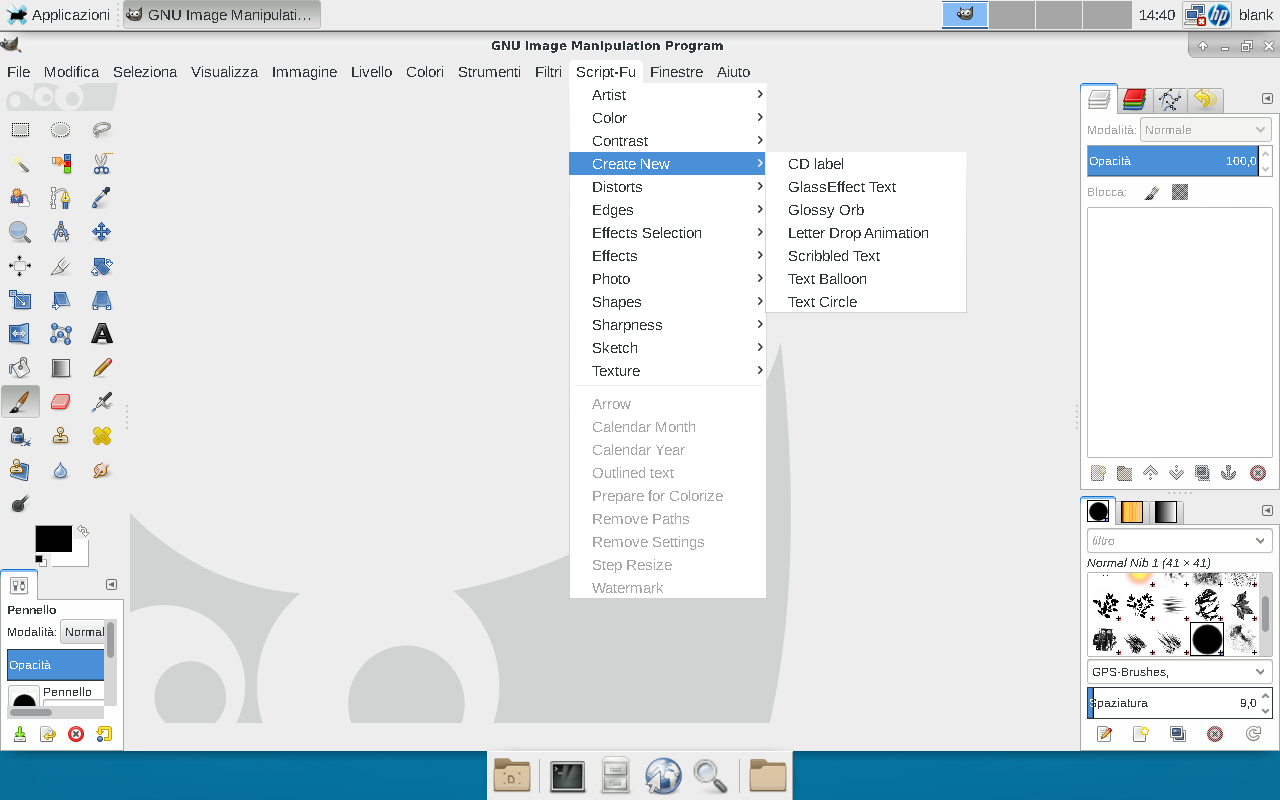The height and width of the screenshot is (800, 1280).
Task: Select the Foreground Select tool
Action: (x=20, y=197)
